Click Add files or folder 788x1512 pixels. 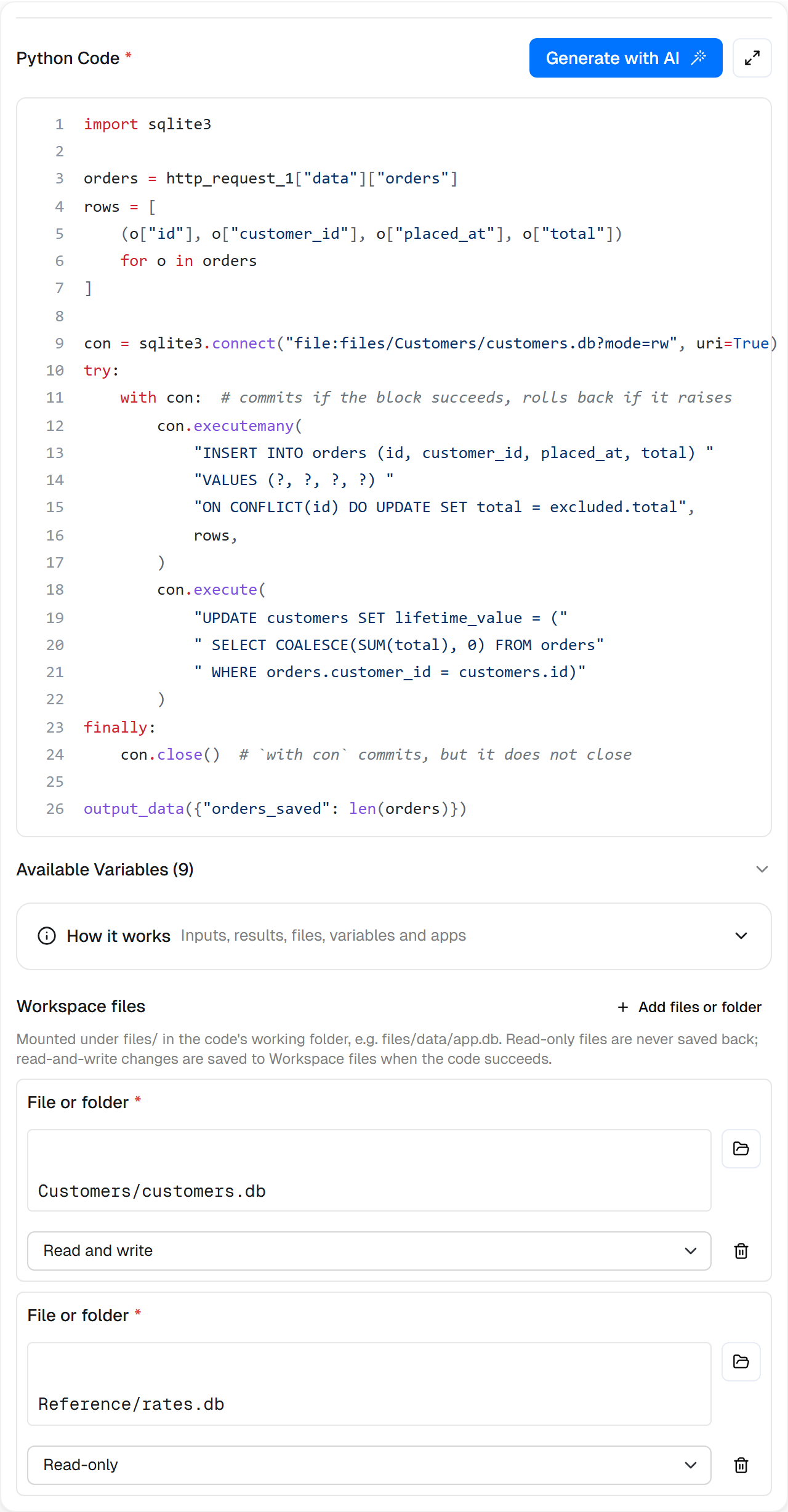click(x=689, y=1007)
